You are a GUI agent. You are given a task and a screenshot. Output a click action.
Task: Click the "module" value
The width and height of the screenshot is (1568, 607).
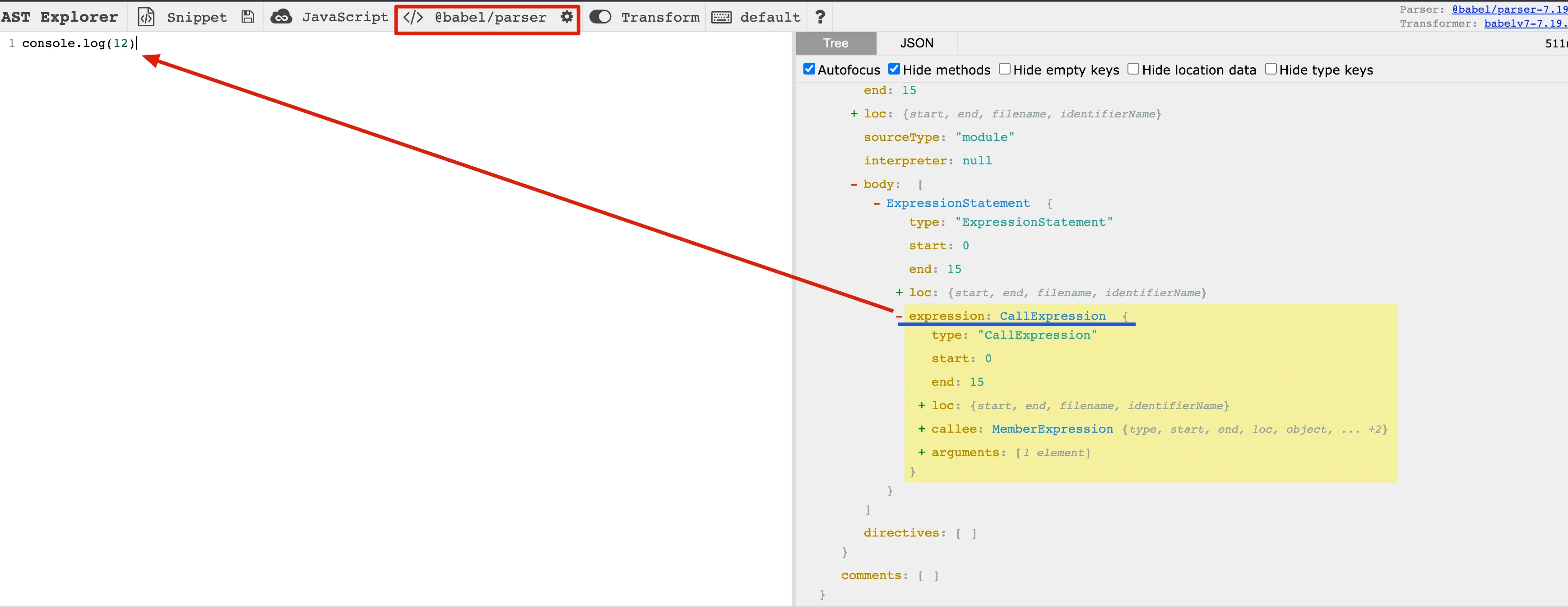(x=985, y=137)
